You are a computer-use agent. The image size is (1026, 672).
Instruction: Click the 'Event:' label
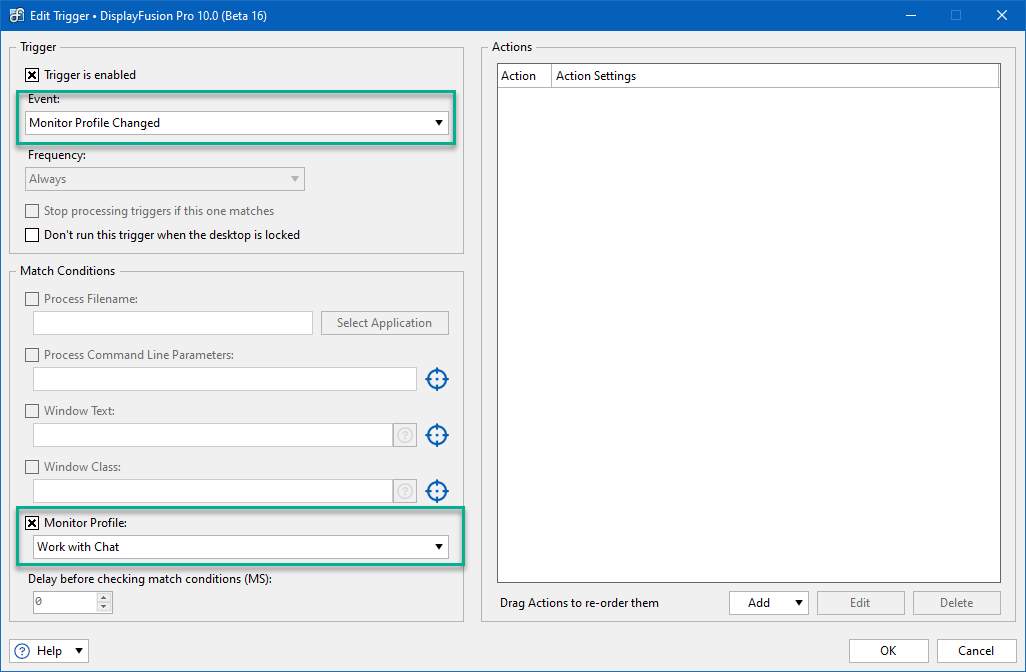click(44, 99)
